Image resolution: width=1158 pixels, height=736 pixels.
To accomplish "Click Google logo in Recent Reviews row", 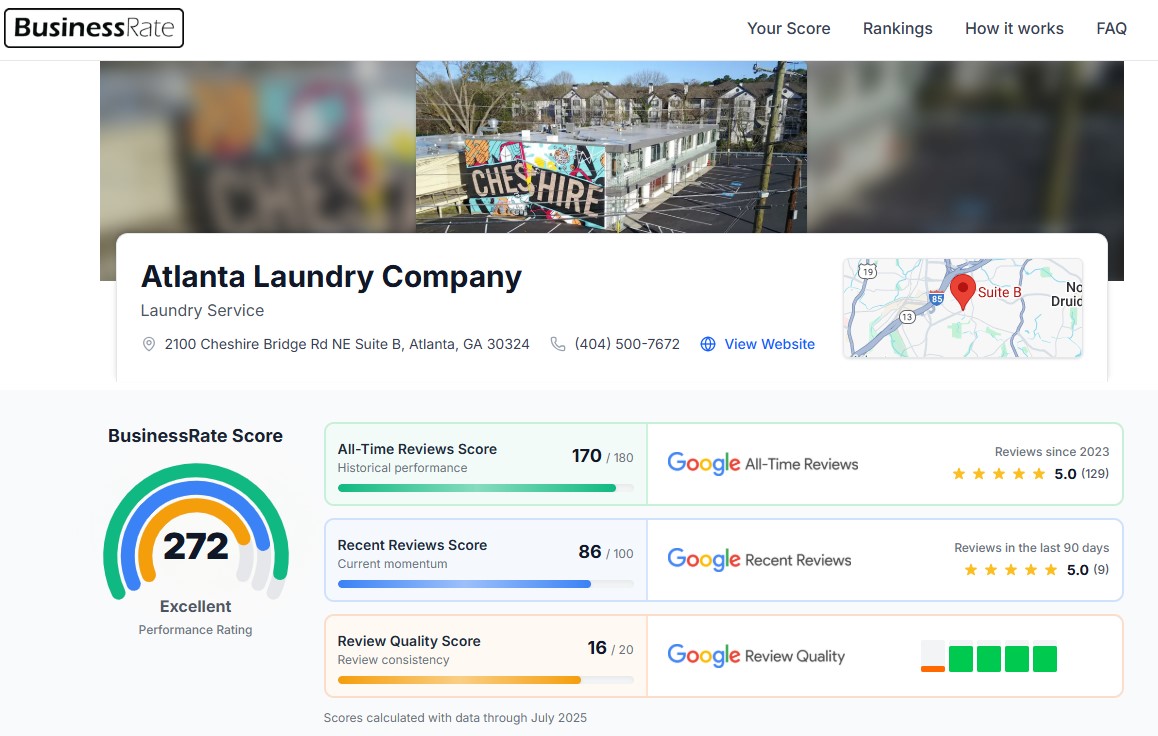I will (704, 559).
